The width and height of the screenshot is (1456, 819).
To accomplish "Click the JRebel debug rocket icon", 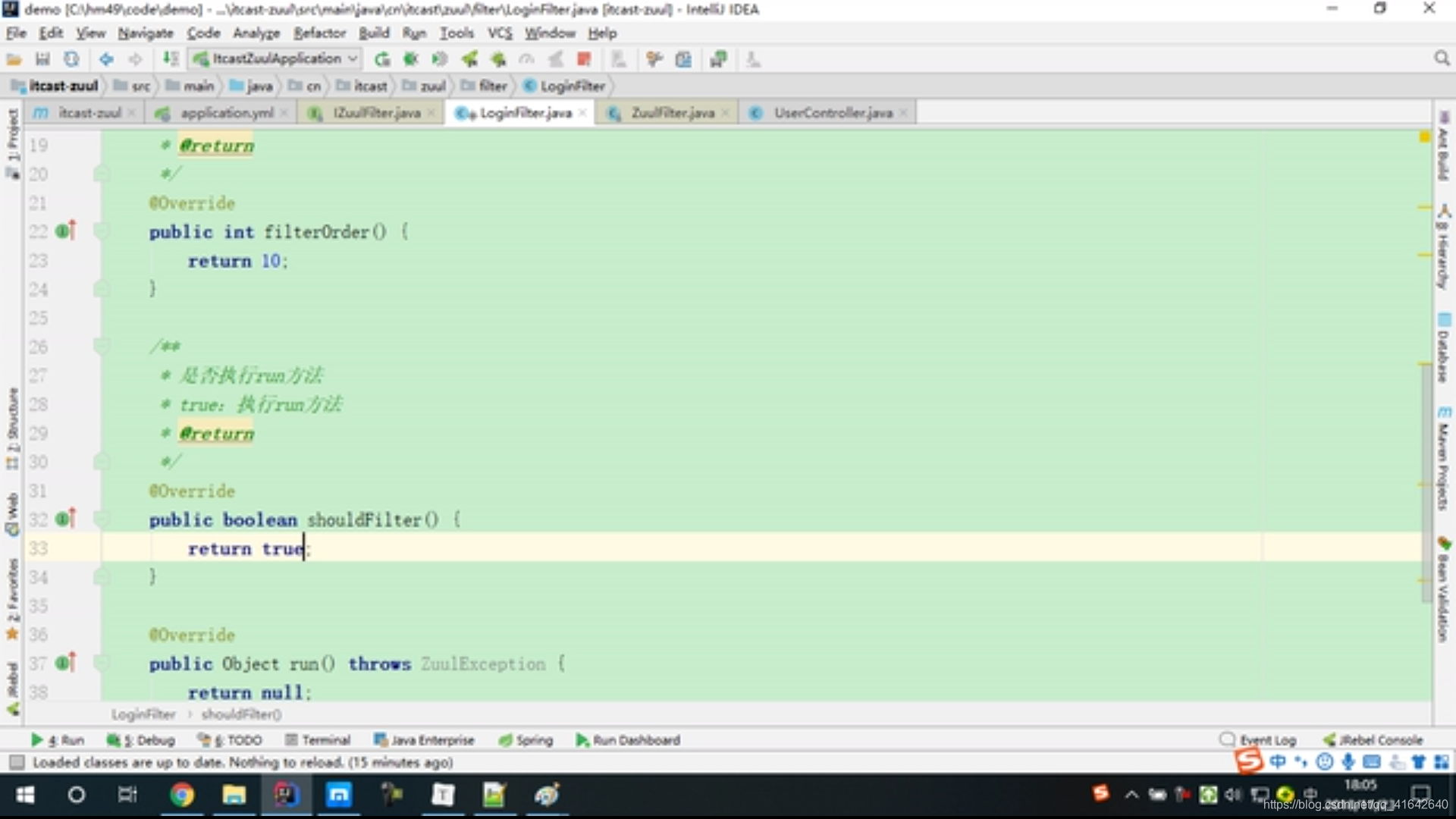I will click(x=498, y=59).
